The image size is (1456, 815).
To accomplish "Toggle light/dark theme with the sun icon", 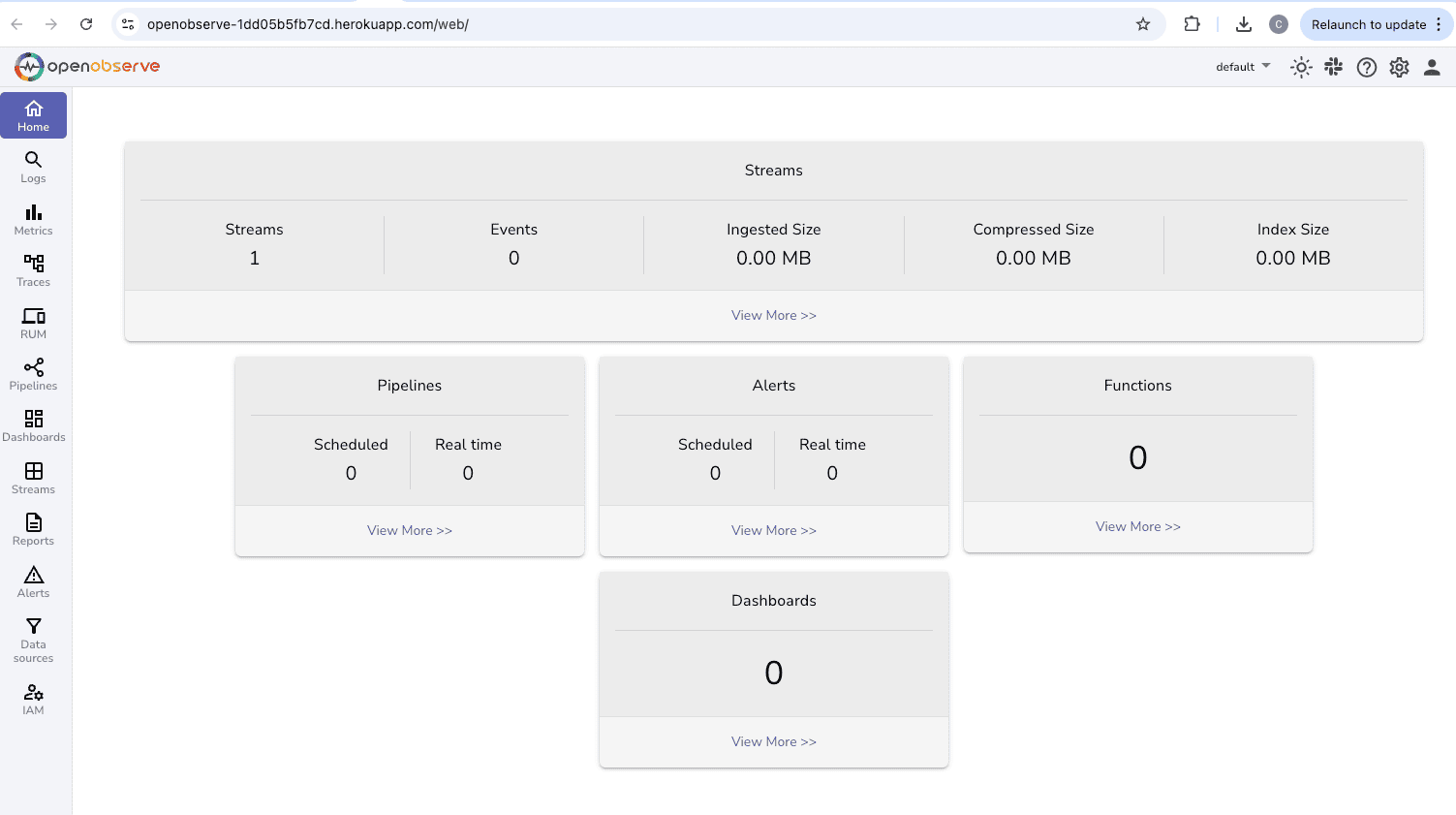I will [x=1301, y=67].
